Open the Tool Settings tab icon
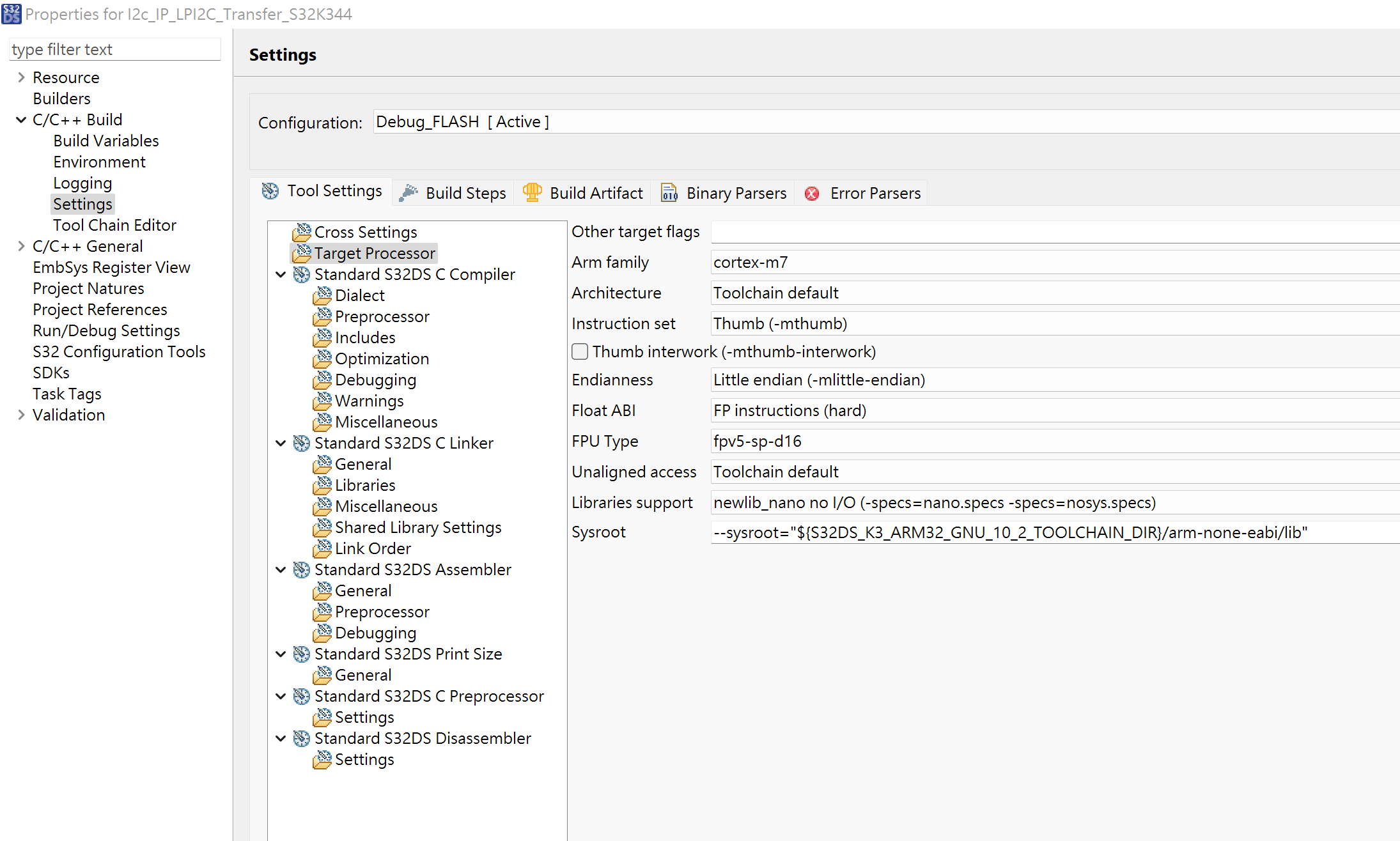 270,190
